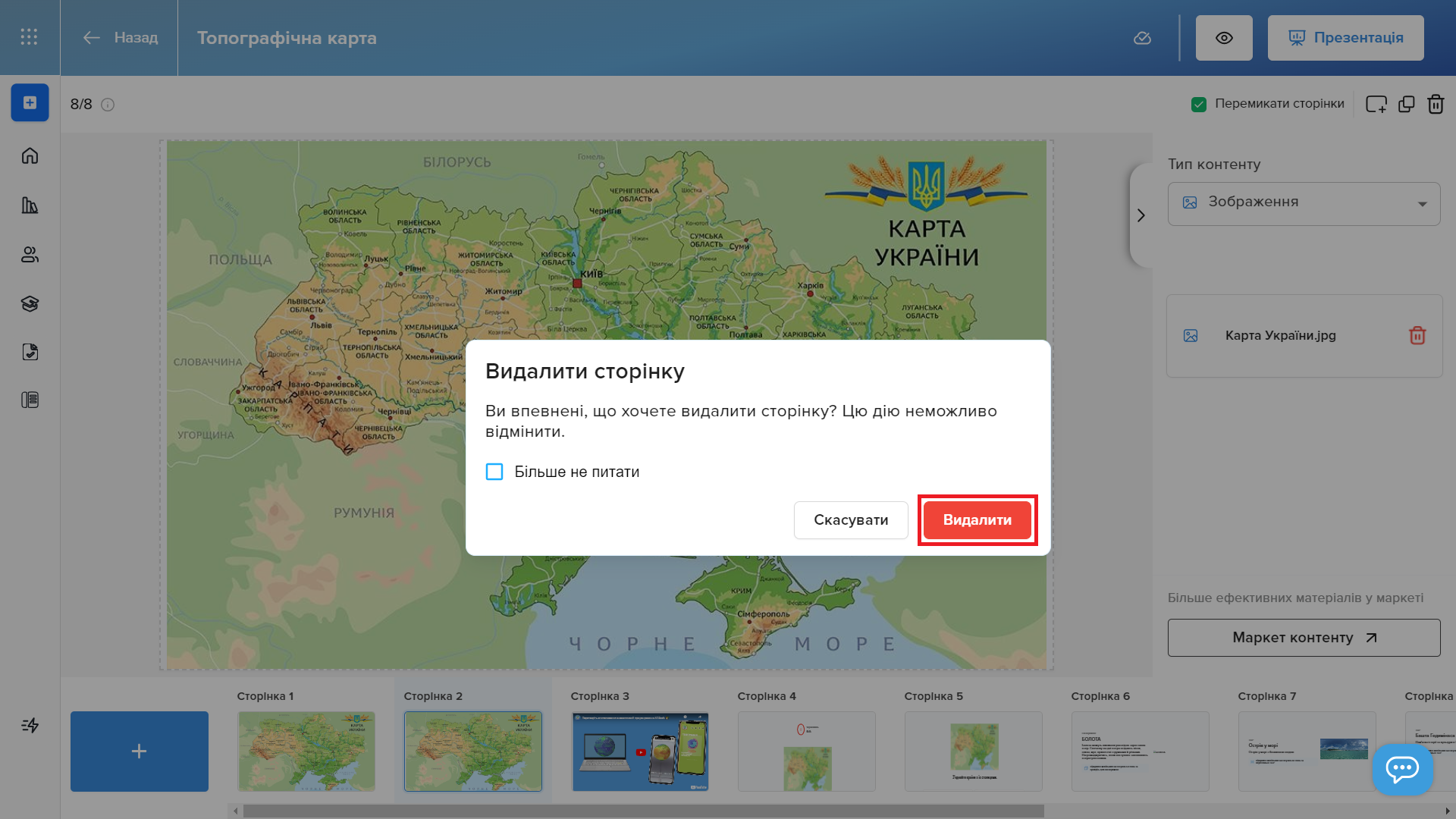Go back using the Назад arrow

pos(120,37)
